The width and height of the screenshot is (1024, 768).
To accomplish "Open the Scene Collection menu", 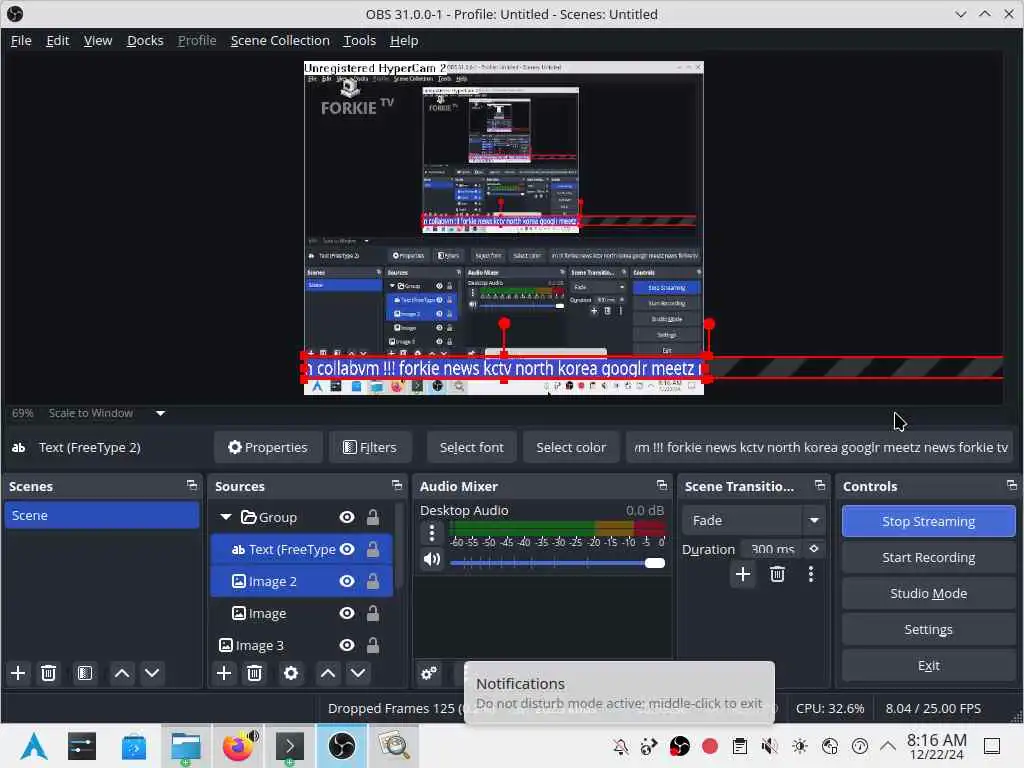I will 280,40.
